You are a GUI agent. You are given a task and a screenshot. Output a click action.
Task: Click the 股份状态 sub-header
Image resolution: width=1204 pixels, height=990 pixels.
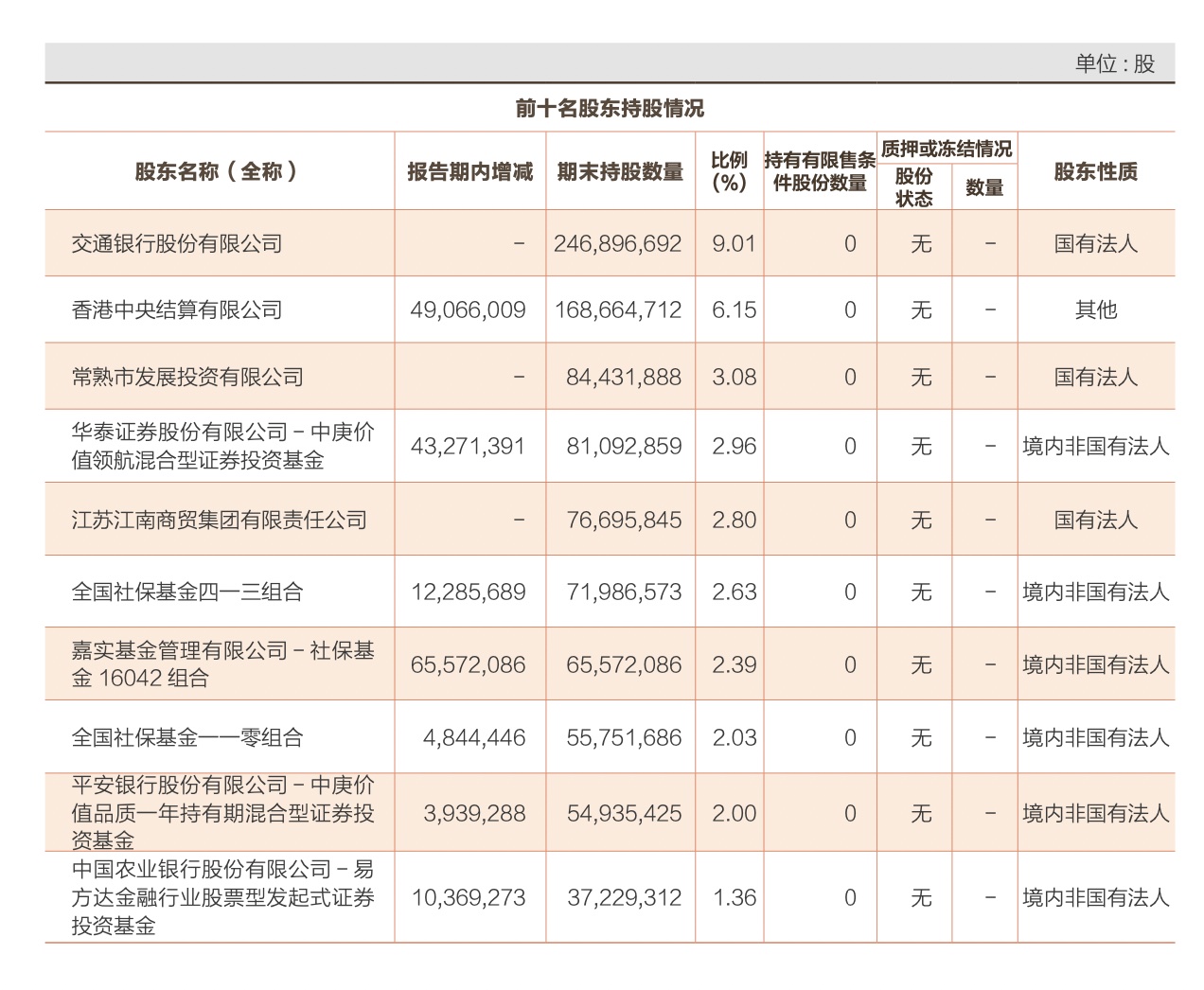(914, 186)
